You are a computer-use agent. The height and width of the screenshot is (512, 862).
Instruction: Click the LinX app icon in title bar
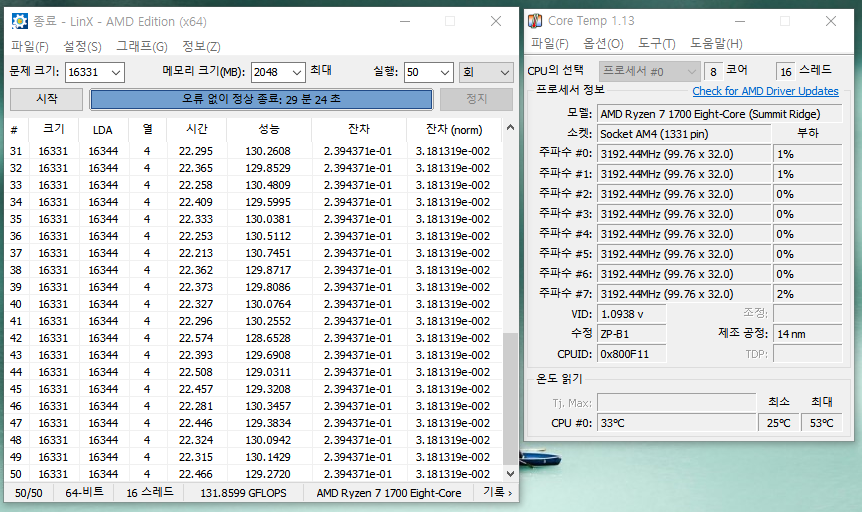pyautogui.click(x=20, y=21)
